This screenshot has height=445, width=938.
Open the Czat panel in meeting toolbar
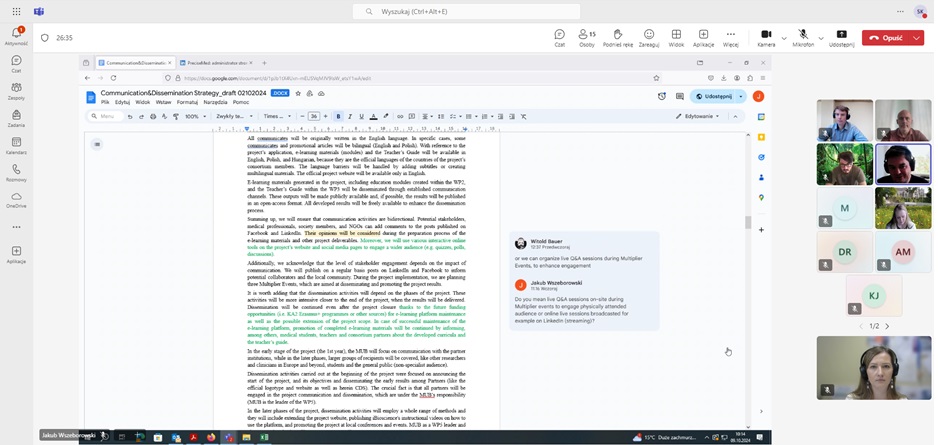click(559, 37)
